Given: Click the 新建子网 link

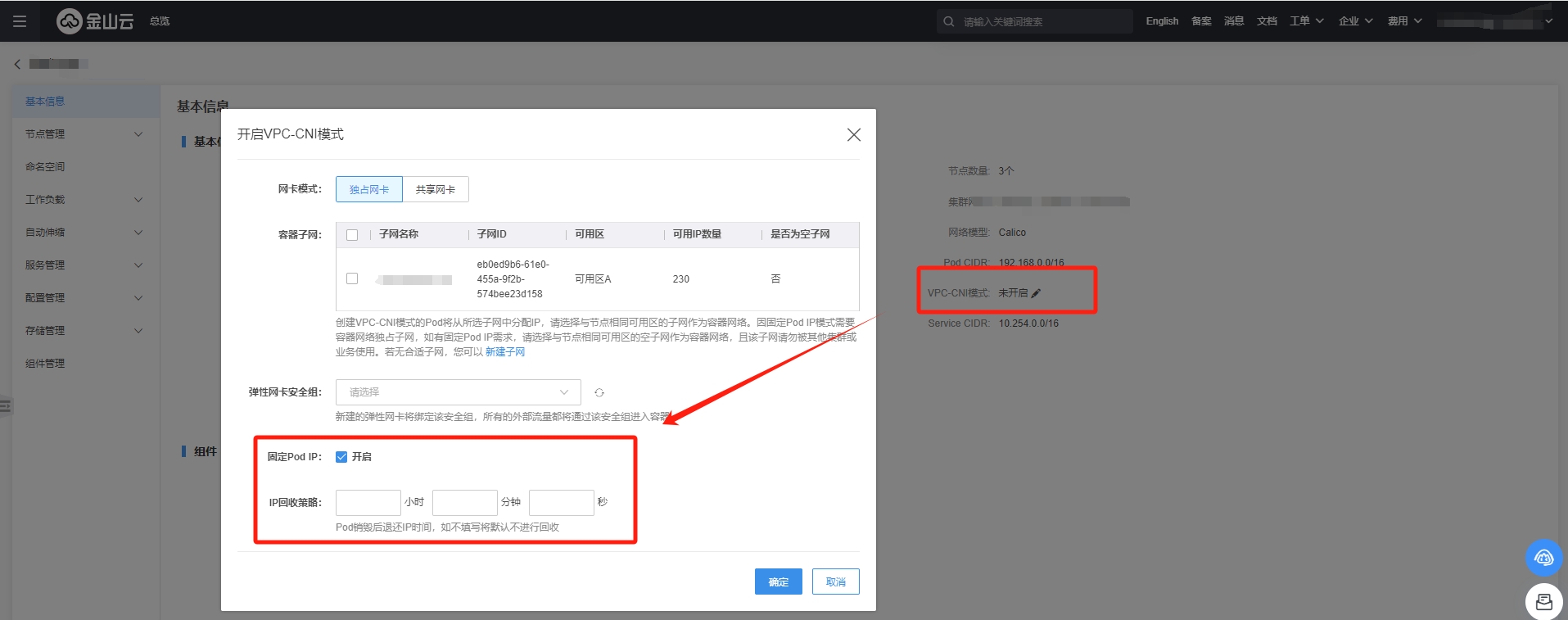Looking at the screenshot, I should 505,352.
